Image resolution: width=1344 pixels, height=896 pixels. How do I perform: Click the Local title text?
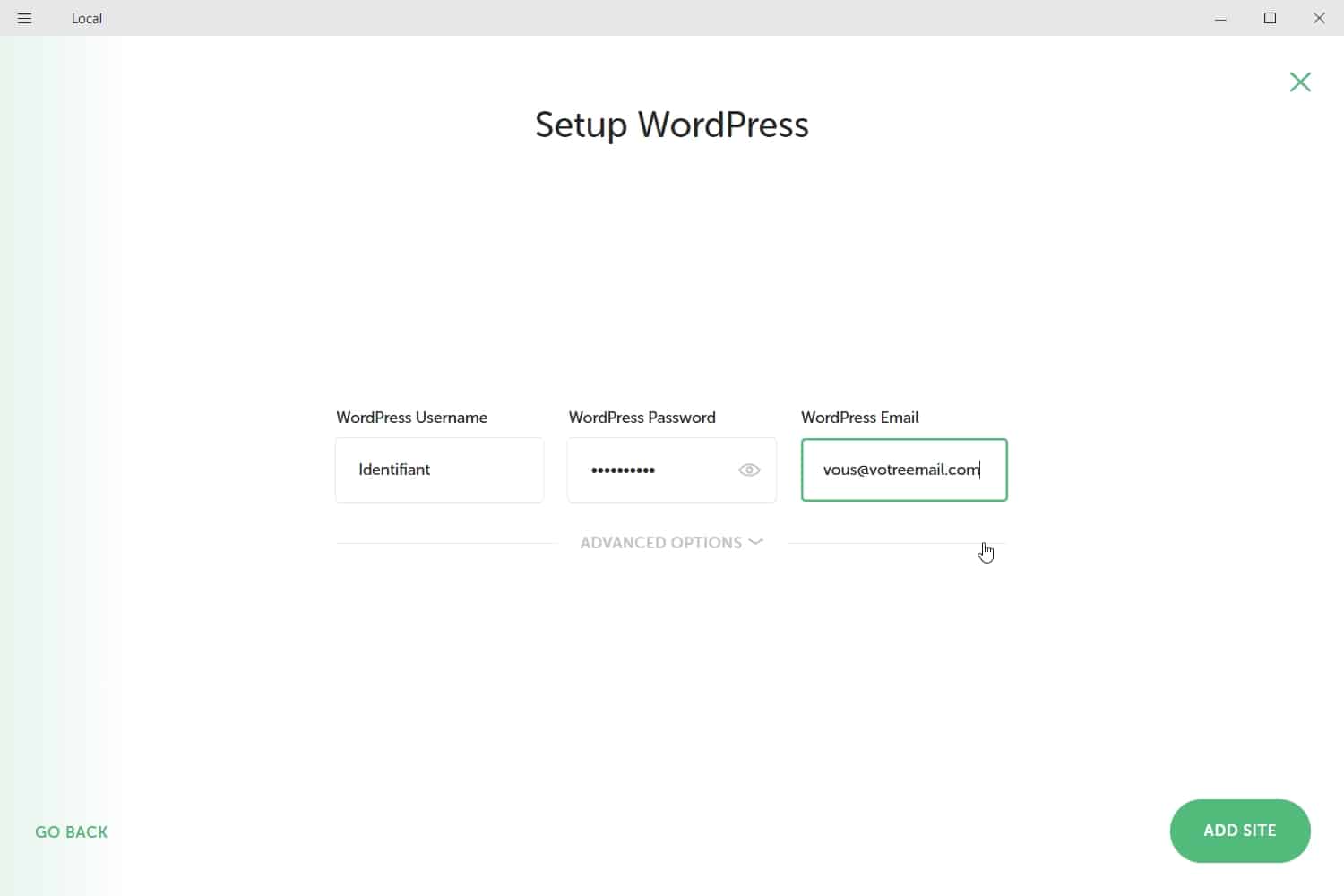(x=87, y=18)
